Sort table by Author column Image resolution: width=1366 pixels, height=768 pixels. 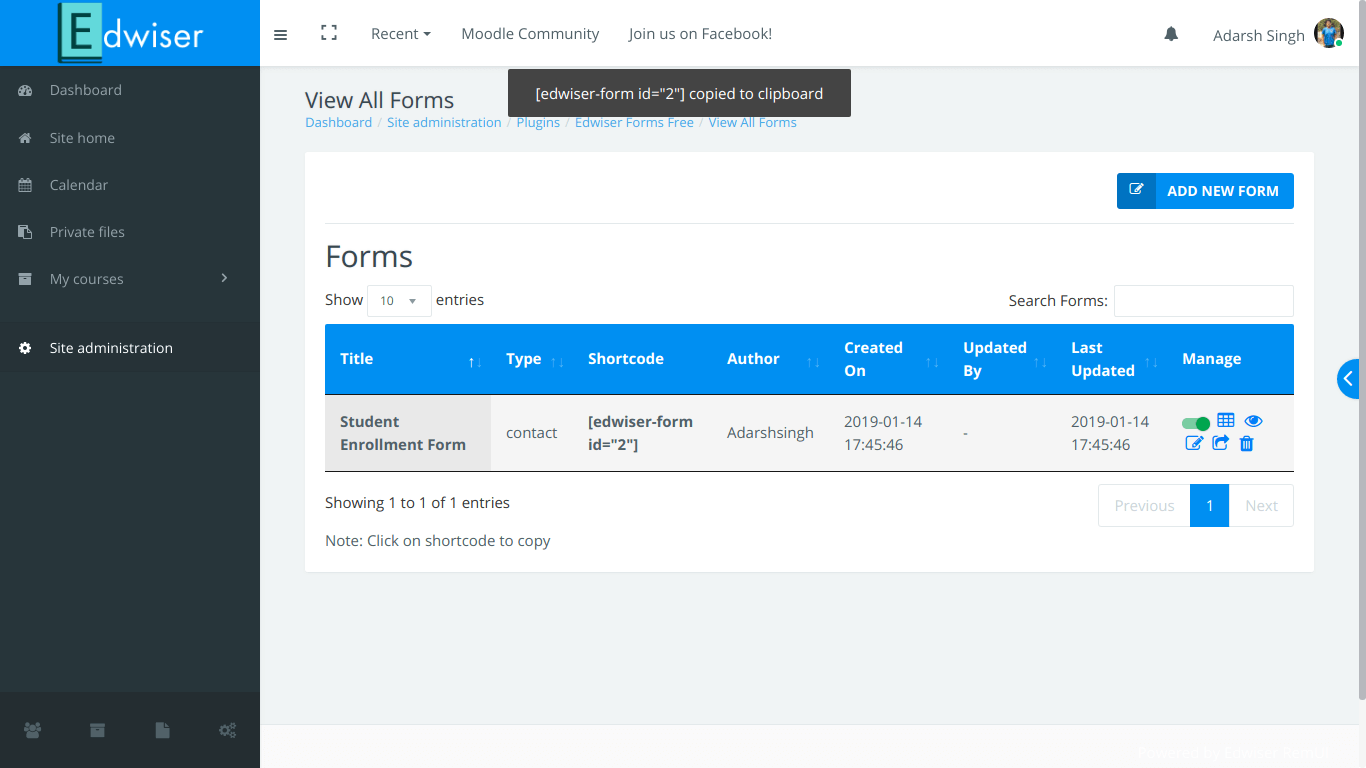(x=770, y=359)
